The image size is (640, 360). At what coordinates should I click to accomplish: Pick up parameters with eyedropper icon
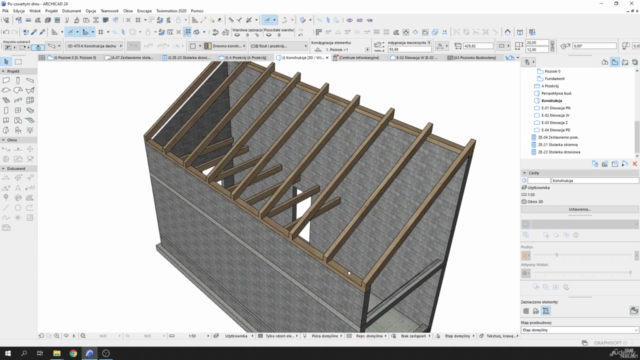34,32
